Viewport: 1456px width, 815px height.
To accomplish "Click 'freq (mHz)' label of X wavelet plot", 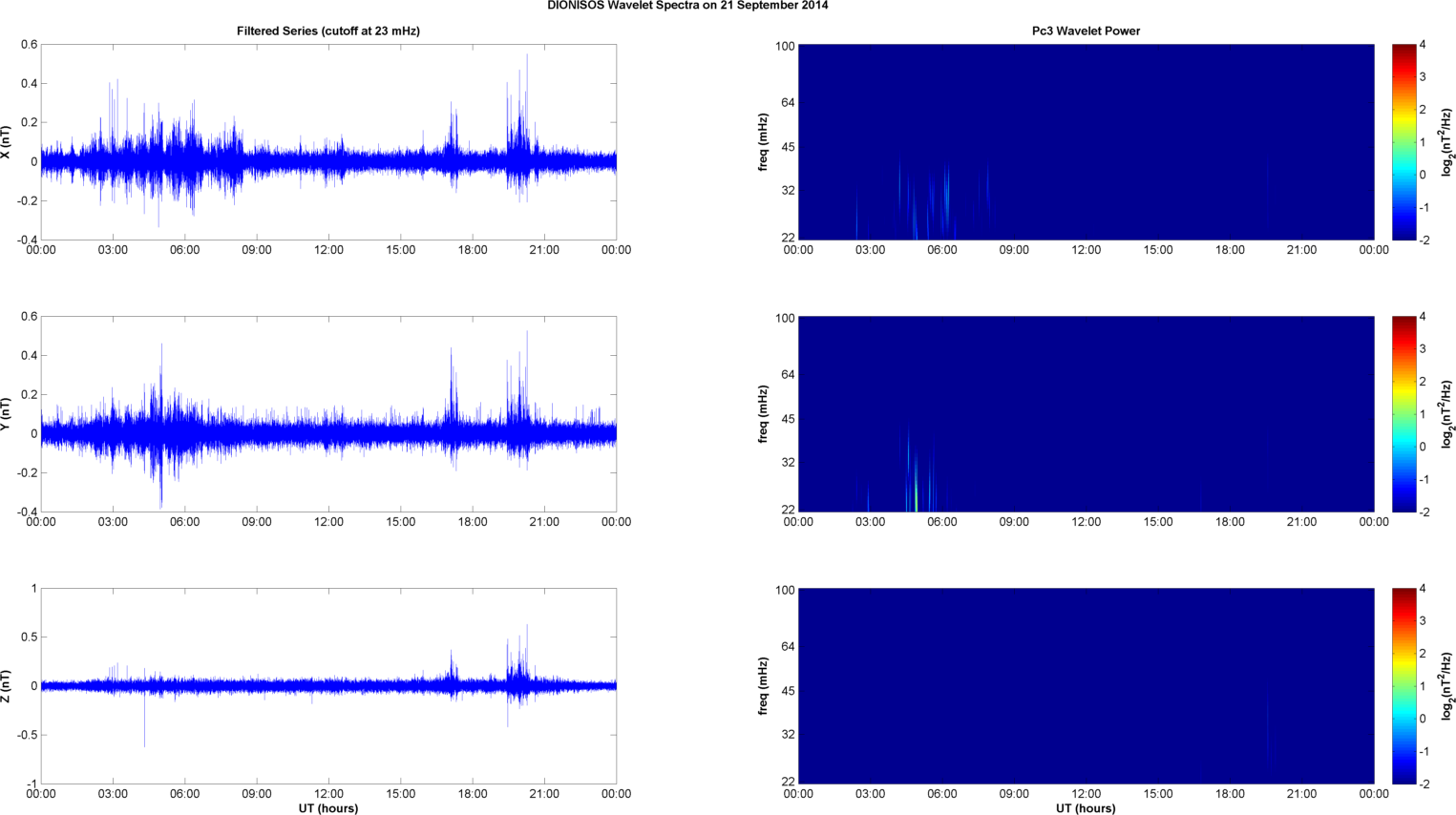I will 764,142.
